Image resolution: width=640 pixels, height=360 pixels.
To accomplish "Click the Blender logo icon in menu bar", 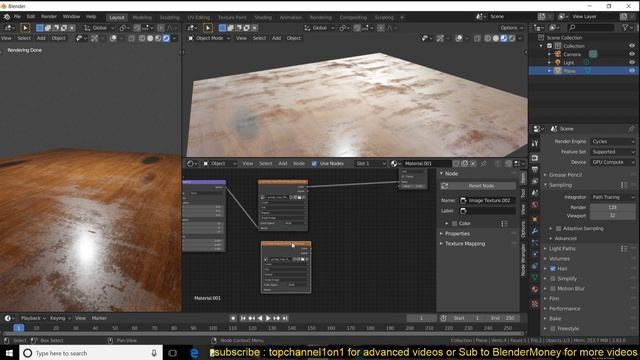I will click(x=7, y=17).
